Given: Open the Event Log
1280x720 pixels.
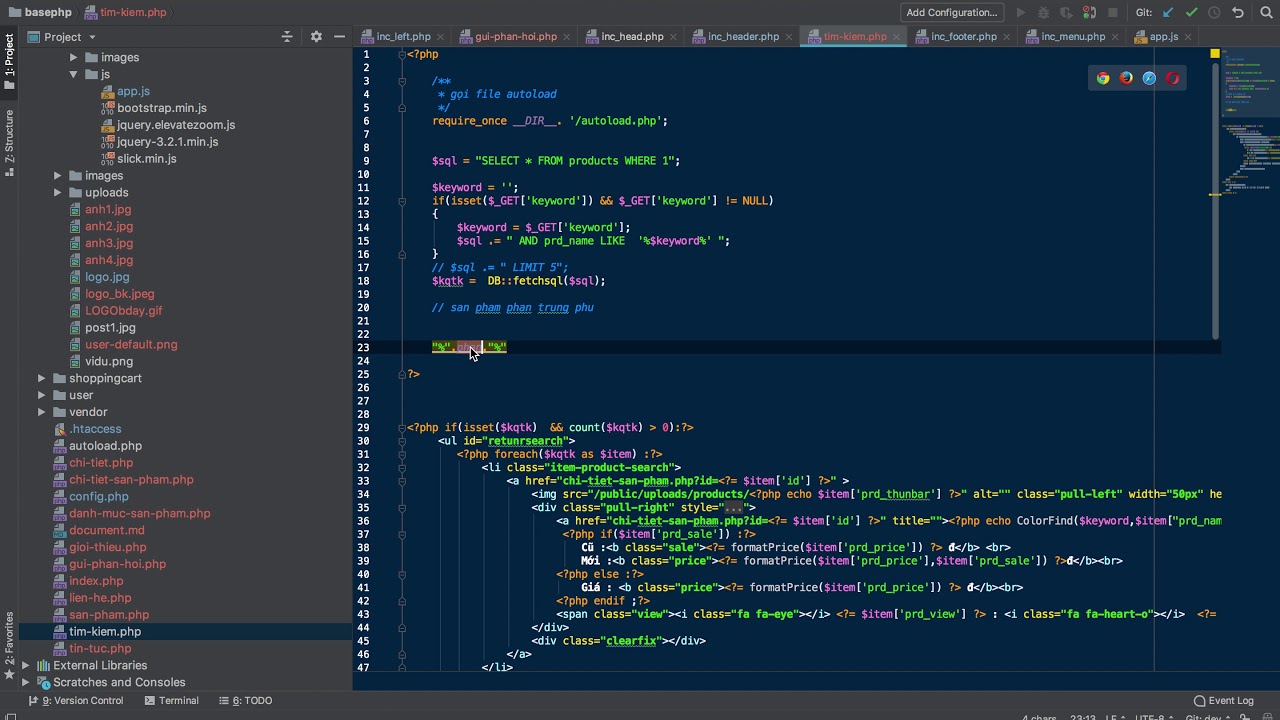Looking at the screenshot, I should coord(1223,701).
